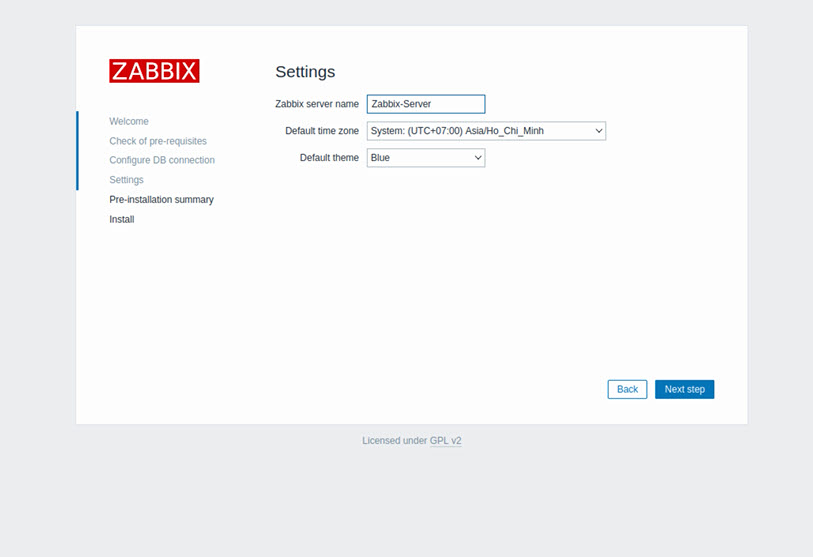
Task: Click the ZABBIX logo
Action: [x=154, y=71]
